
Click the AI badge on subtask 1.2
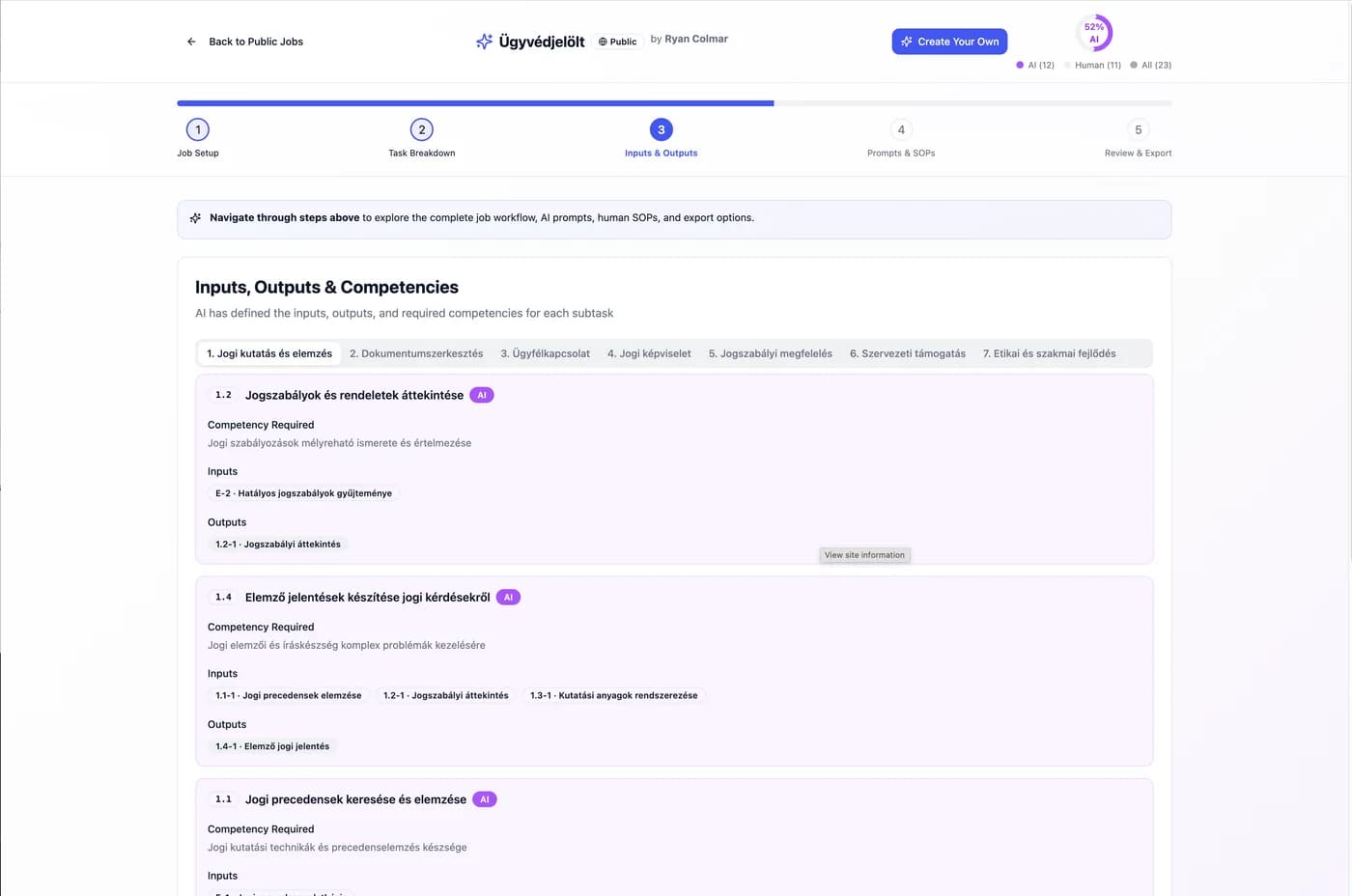(x=482, y=395)
